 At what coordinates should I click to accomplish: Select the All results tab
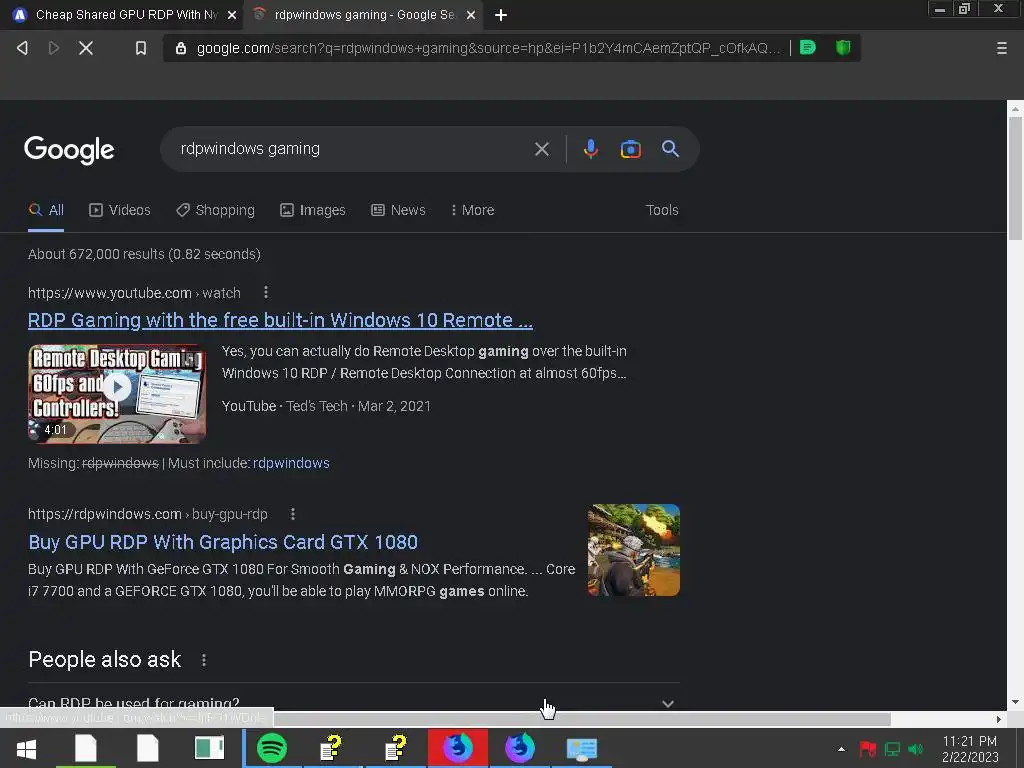click(x=46, y=210)
